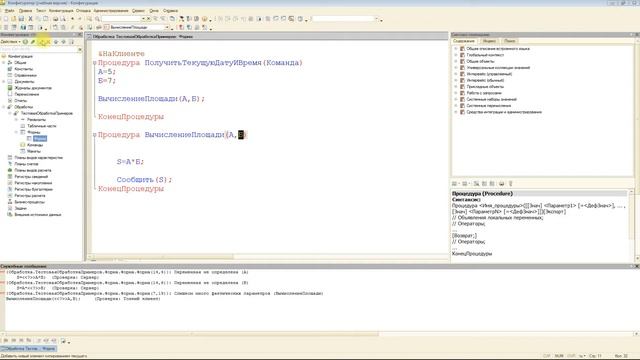
Task: Click the Cut icon in main toolbar
Action: pos(30,19)
